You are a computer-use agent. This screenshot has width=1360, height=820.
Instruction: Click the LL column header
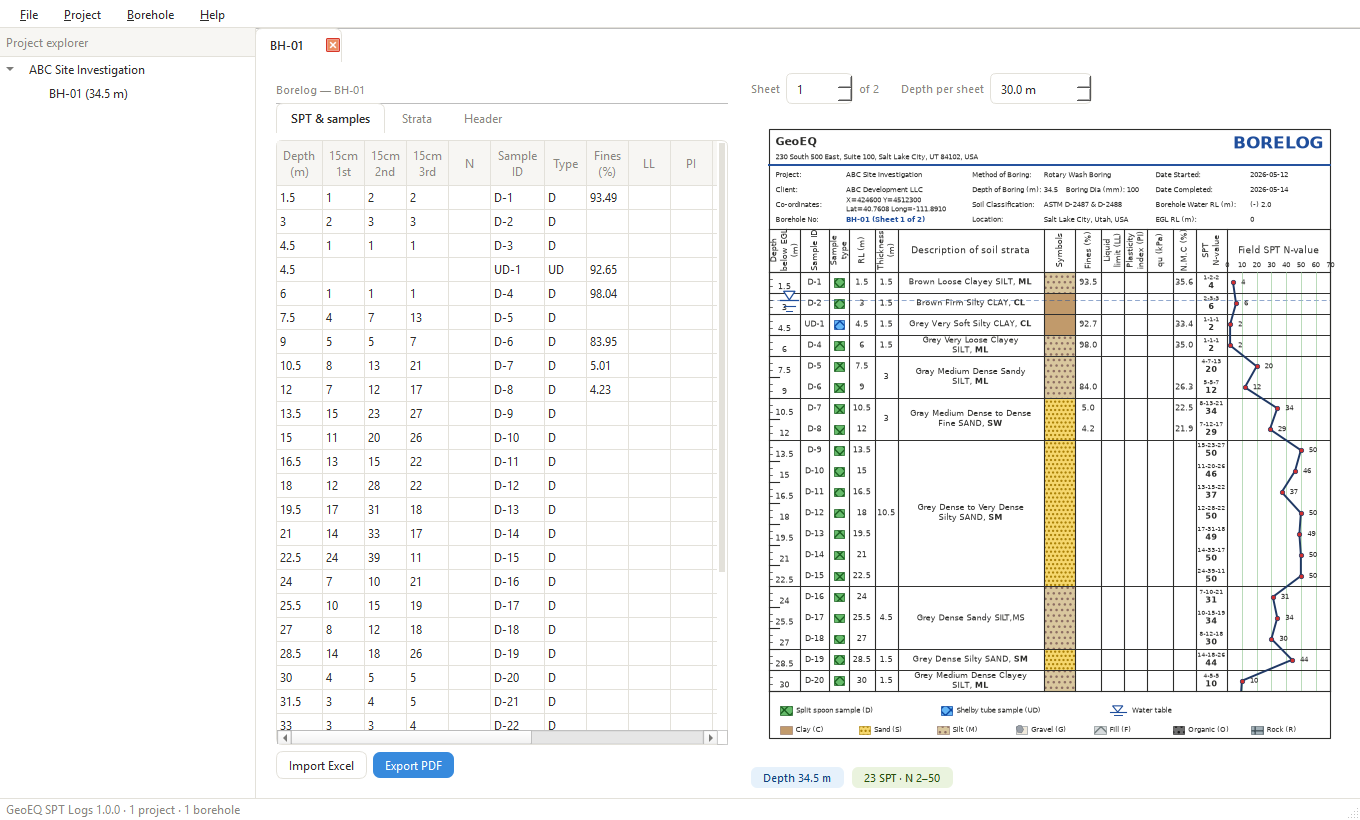(x=649, y=164)
